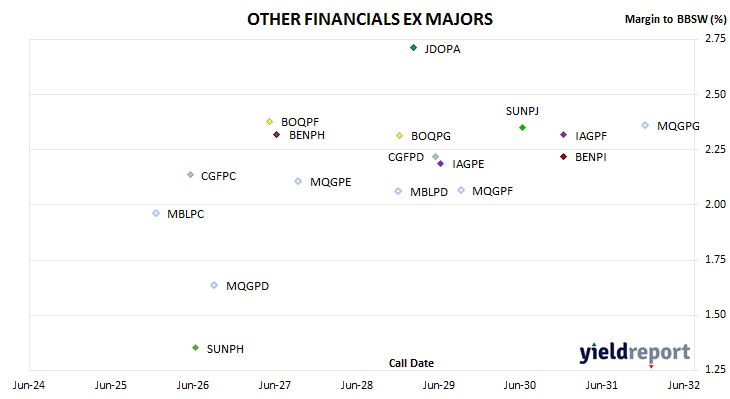The width and height of the screenshot is (730, 399).
Task: Select the yellow BOQPF marker
Action: (270, 122)
